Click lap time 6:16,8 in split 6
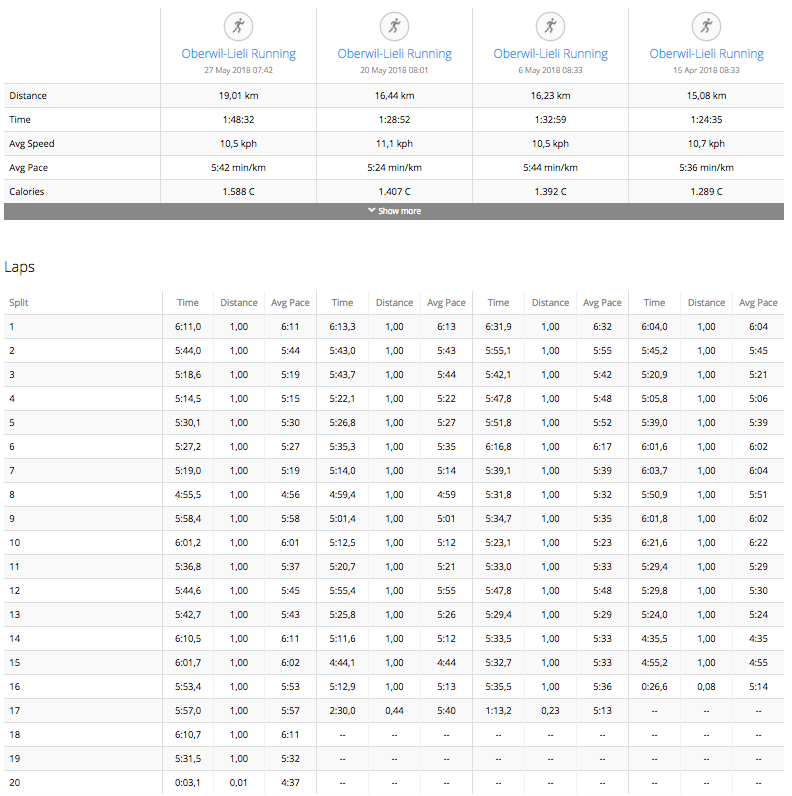The height and width of the screenshot is (796, 792). pyautogui.click(x=498, y=447)
